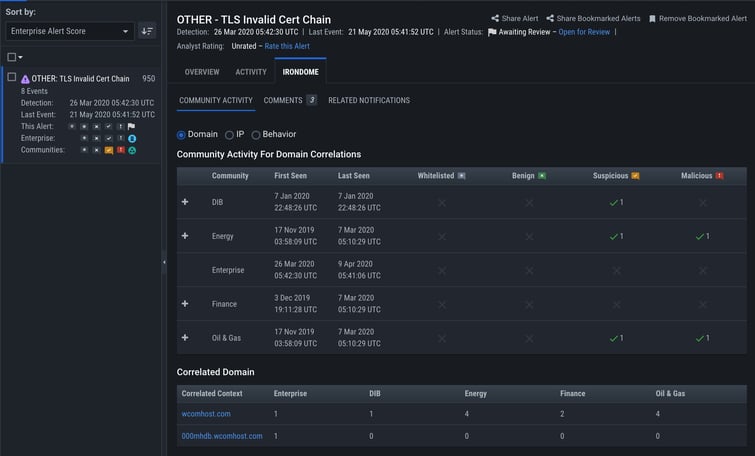Click the purple warning triangle alert icon

click(x=25, y=79)
